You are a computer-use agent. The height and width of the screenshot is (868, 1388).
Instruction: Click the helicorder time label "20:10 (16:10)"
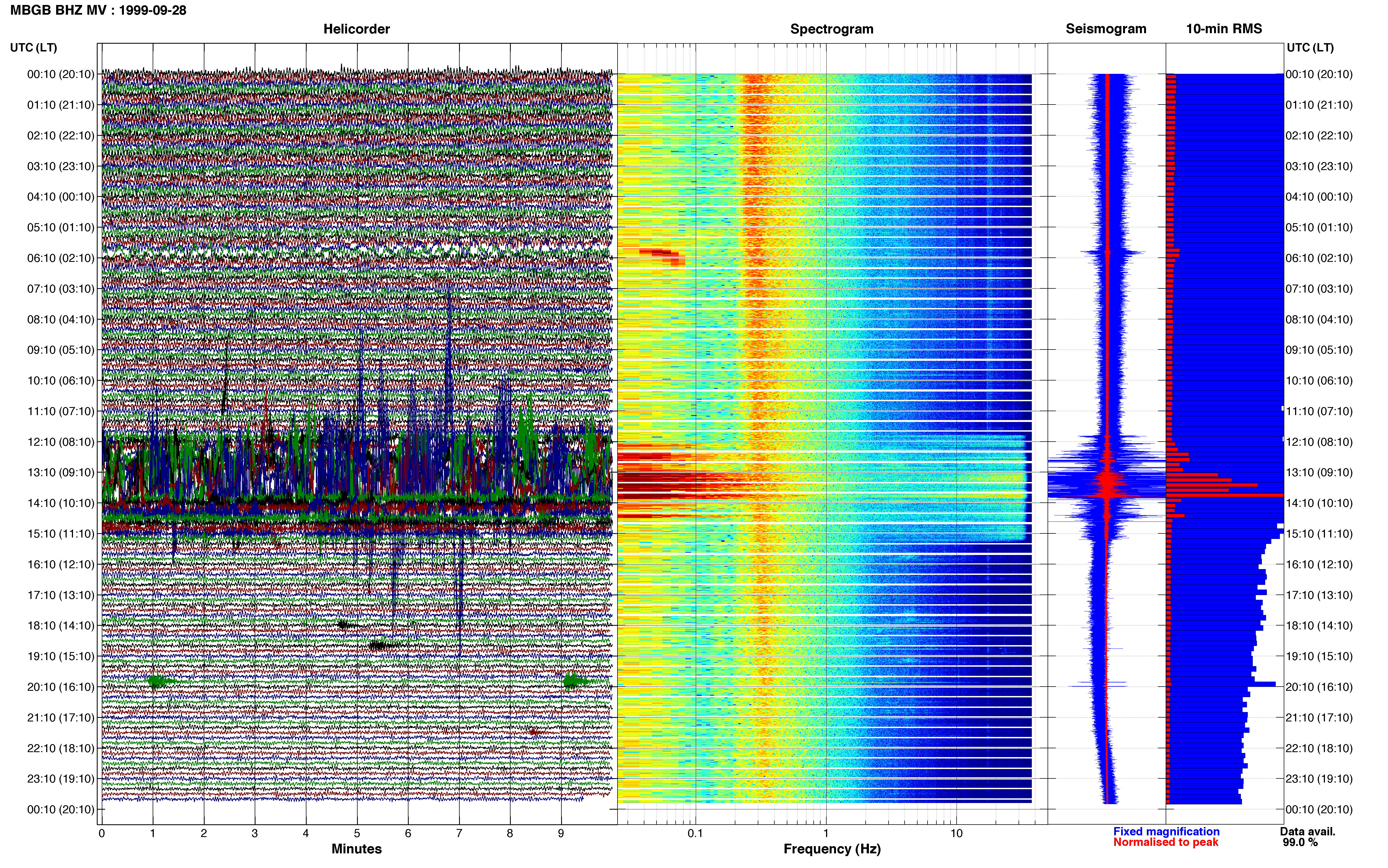(61, 687)
